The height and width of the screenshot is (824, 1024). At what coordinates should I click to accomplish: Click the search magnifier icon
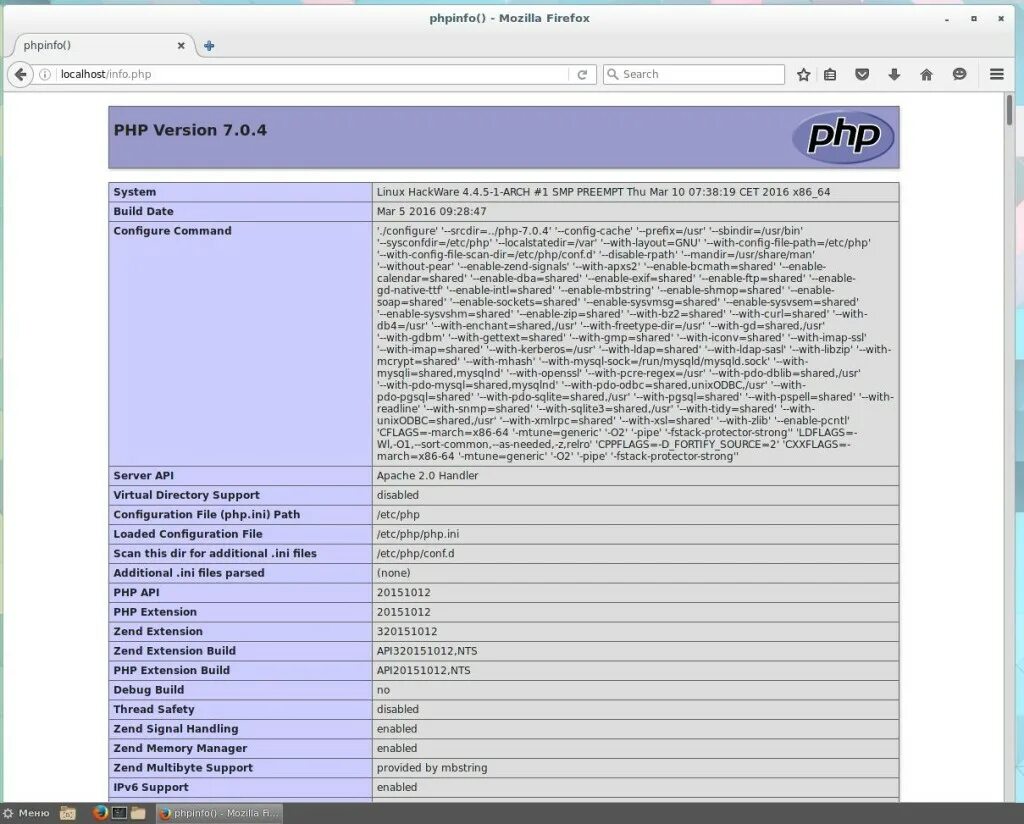pyautogui.click(x=613, y=74)
